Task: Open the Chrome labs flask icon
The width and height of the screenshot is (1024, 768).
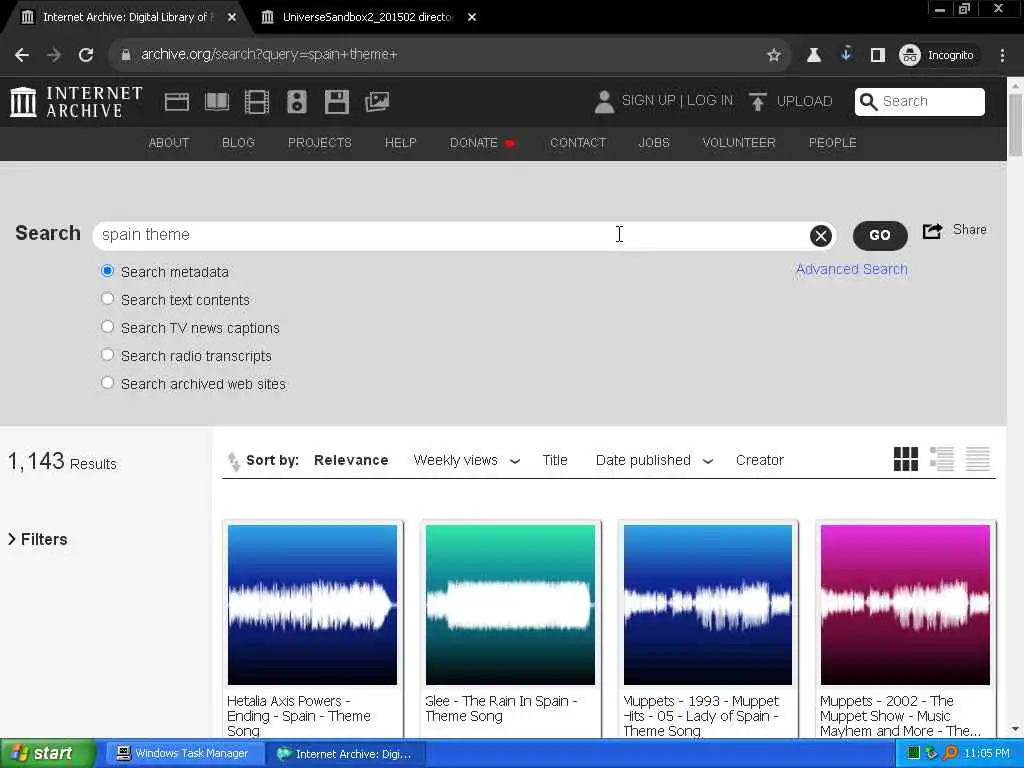Action: click(814, 55)
